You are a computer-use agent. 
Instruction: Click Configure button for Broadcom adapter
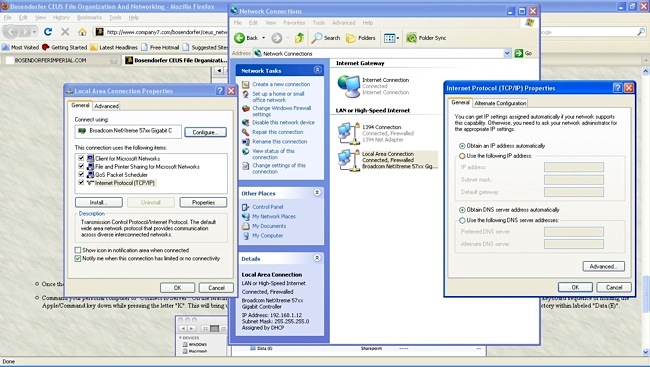205,132
